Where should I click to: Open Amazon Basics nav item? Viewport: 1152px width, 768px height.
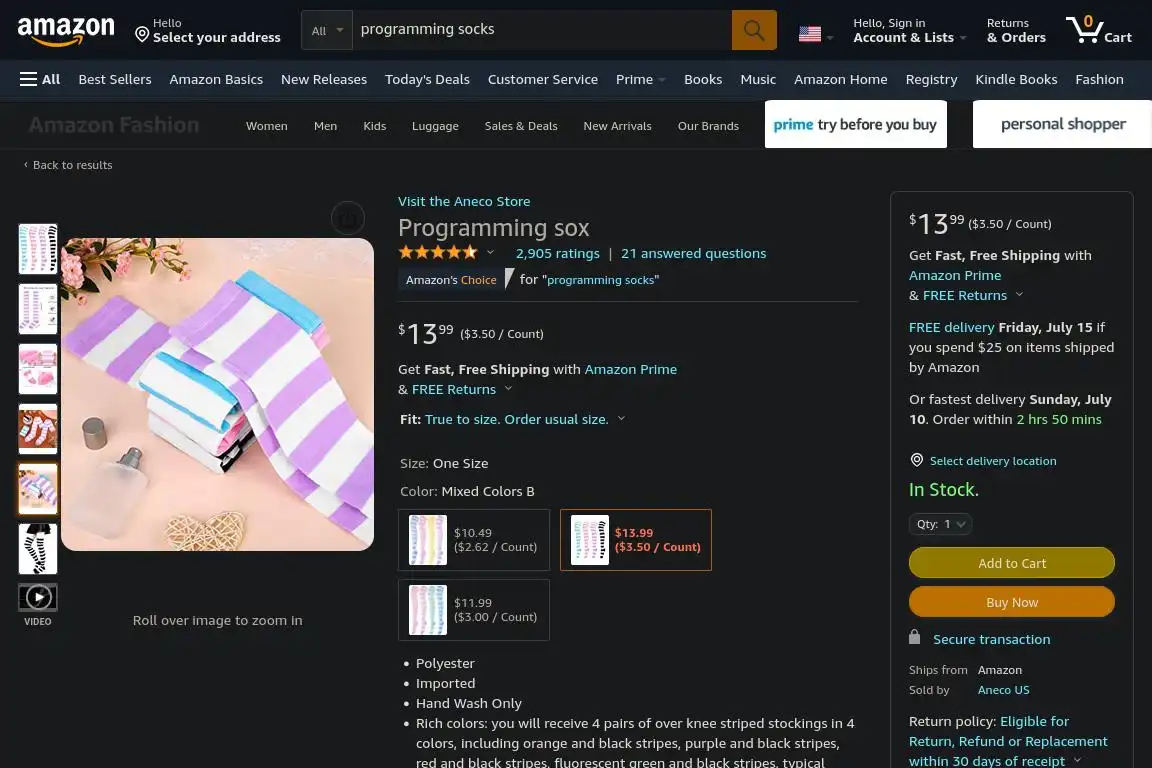click(x=216, y=79)
